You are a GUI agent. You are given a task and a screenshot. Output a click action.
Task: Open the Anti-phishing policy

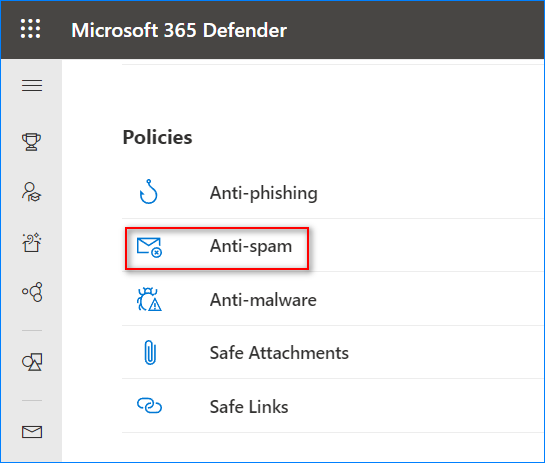point(264,193)
